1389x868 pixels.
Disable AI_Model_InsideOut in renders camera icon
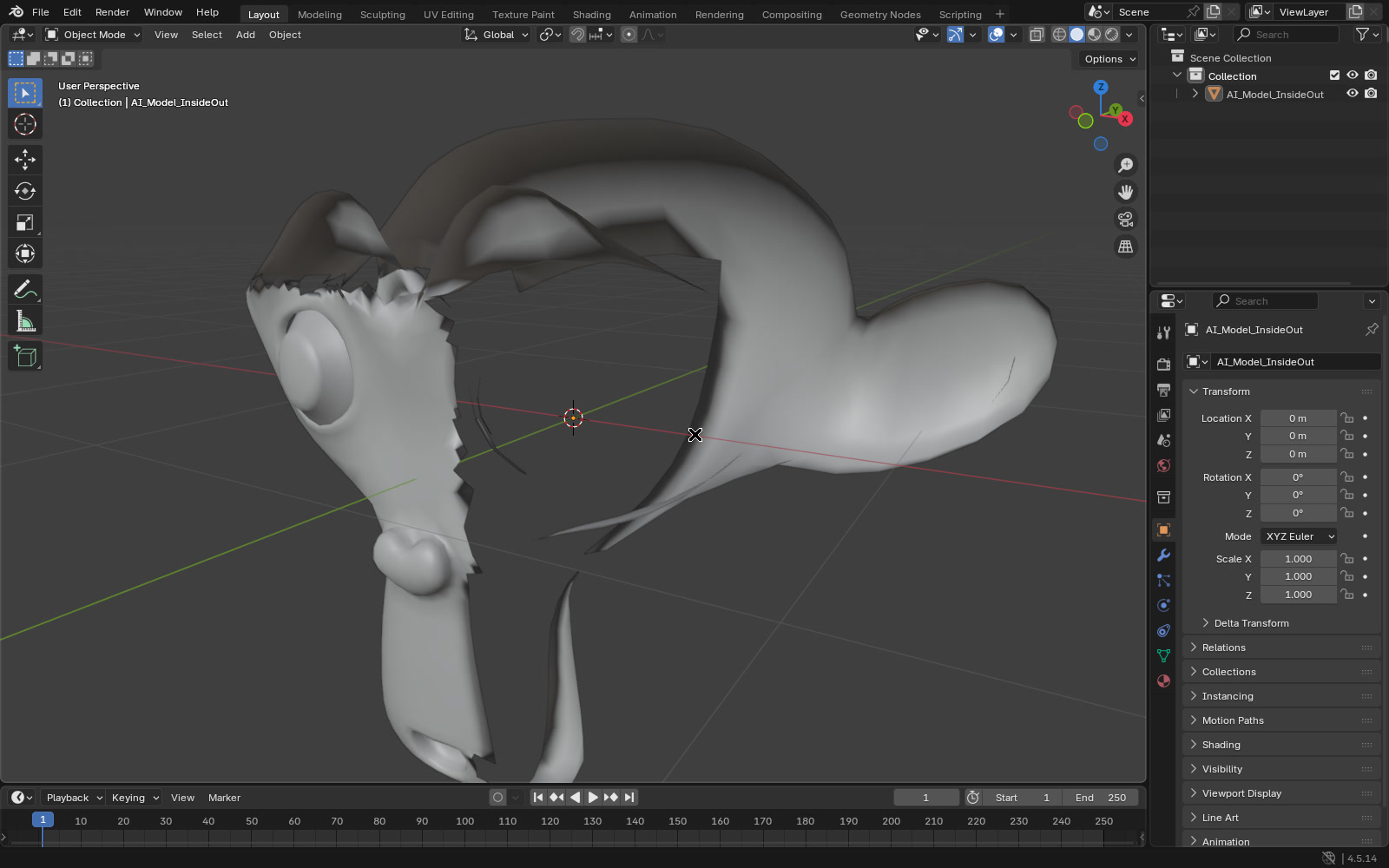[1371, 94]
